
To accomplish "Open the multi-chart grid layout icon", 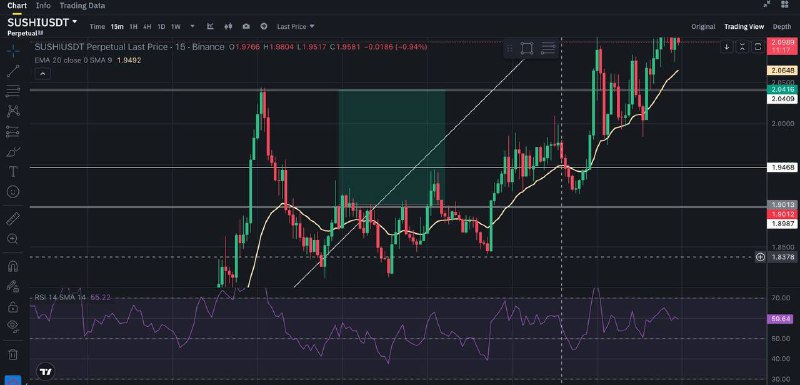I will point(785,5).
